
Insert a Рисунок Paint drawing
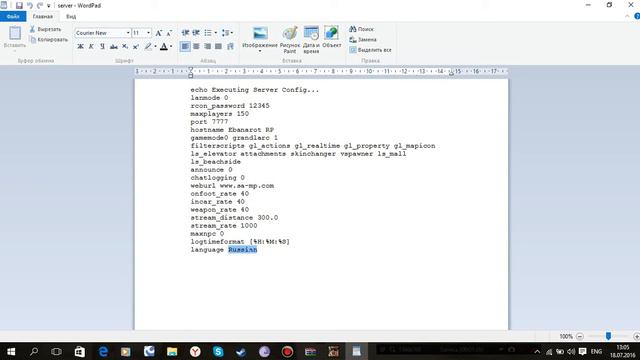pyautogui.click(x=290, y=39)
